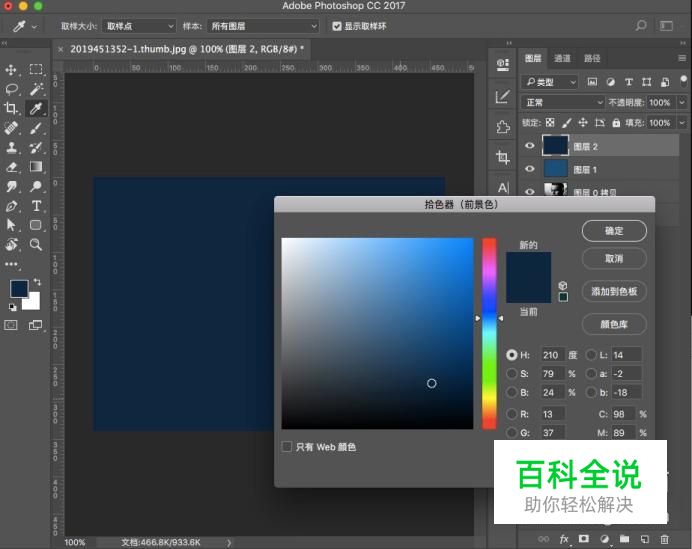692x549 pixels.
Task: Click 添加到色板 button
Action: pyautogui.click(x=614, y=291)
